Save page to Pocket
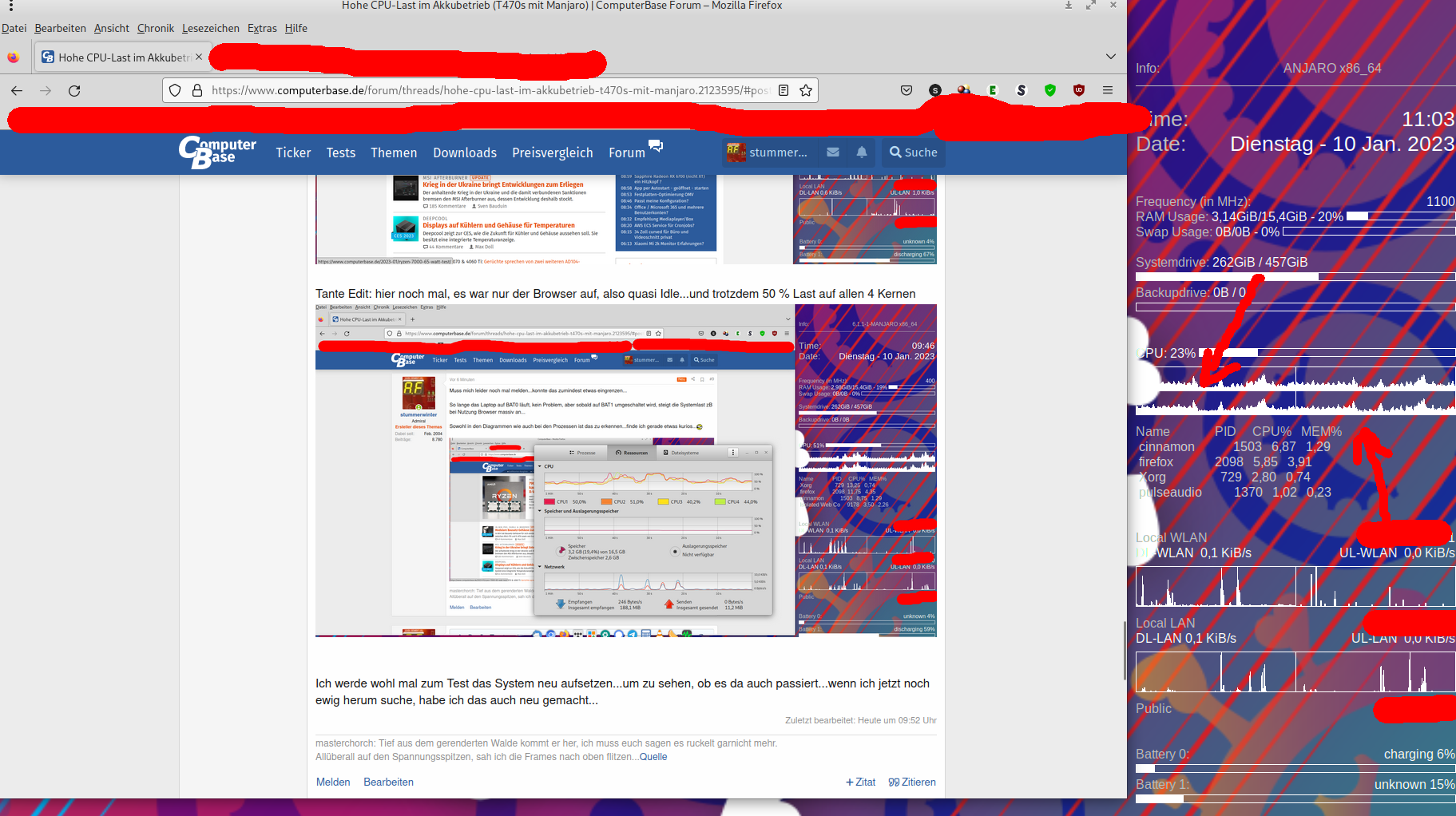This screenshot has width=1456, height=816. [907, 90]
